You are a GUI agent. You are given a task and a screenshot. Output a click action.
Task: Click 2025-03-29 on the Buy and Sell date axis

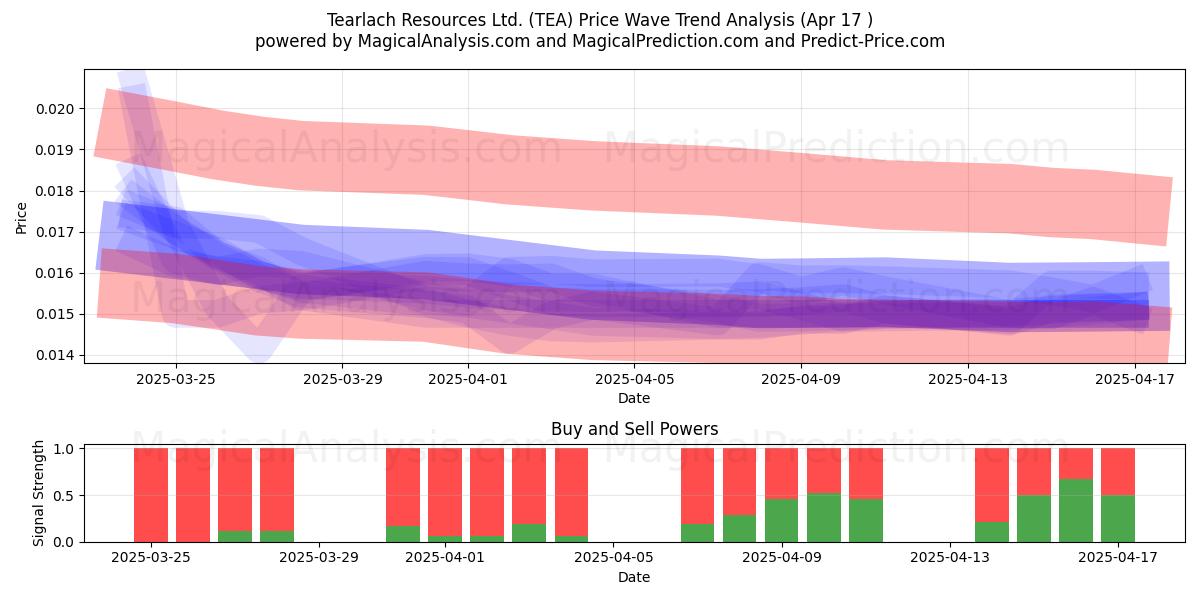[x=319, y=558]
